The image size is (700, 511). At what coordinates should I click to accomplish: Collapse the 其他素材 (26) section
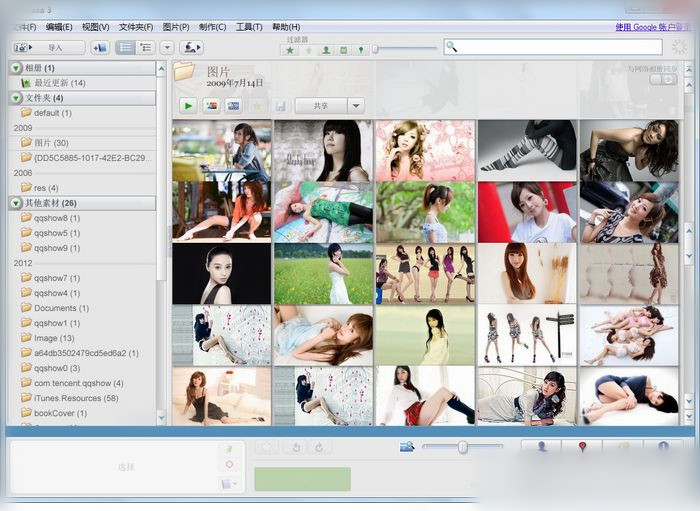(x=16, y=203)
